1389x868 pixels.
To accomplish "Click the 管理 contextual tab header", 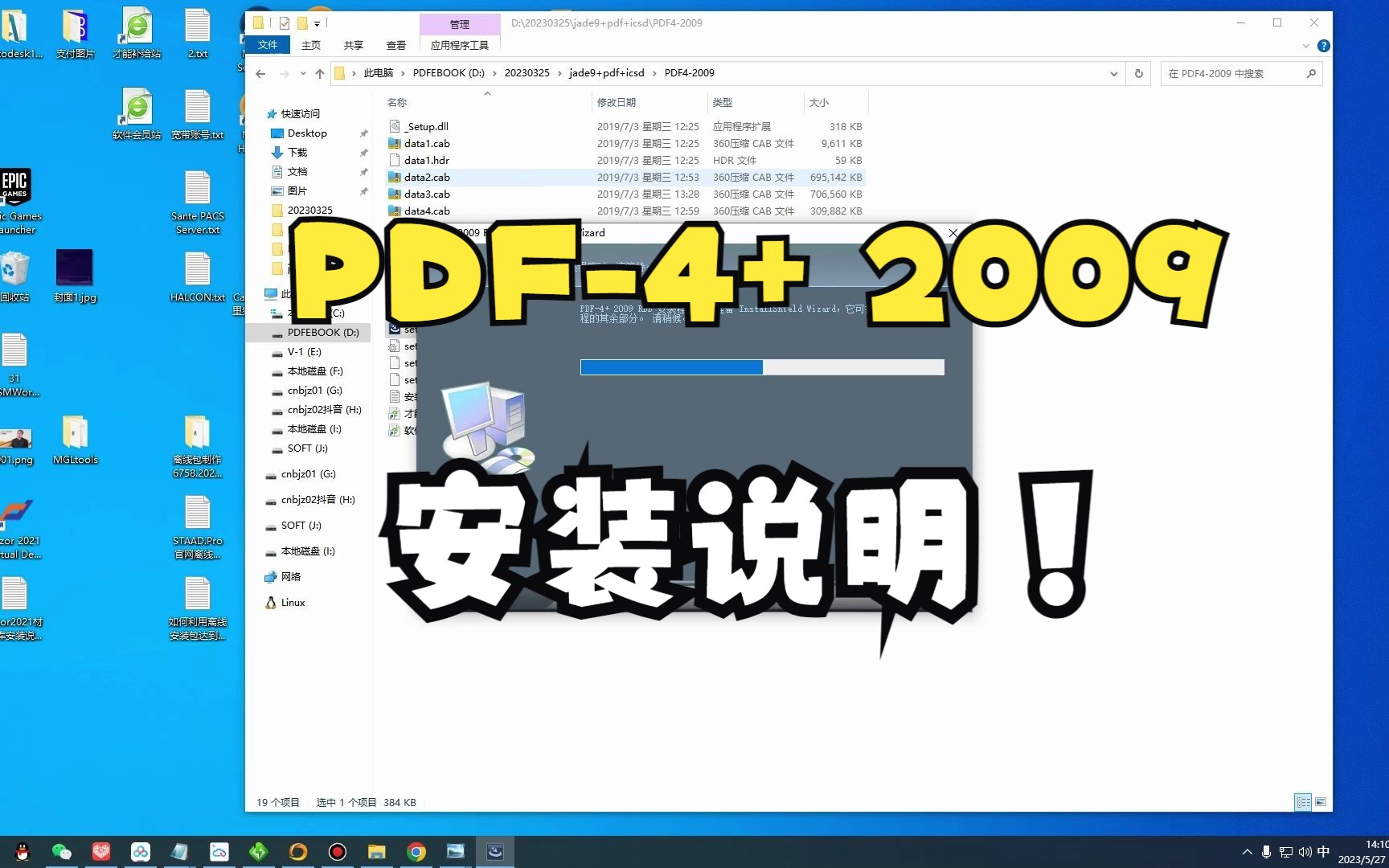I will tap(460, 24).
